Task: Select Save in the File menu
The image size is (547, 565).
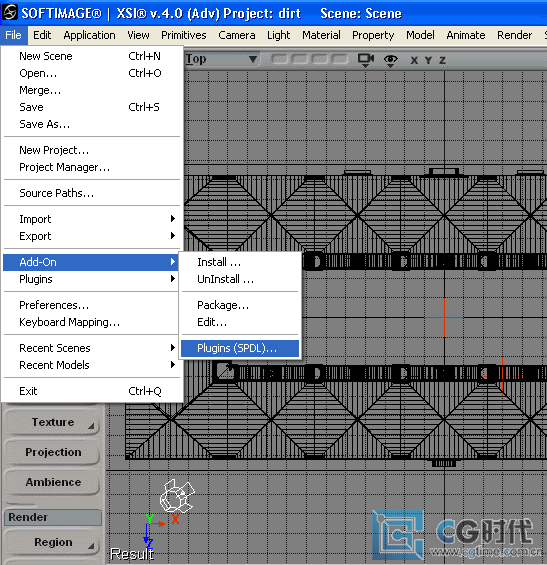Action: [92, 107]
